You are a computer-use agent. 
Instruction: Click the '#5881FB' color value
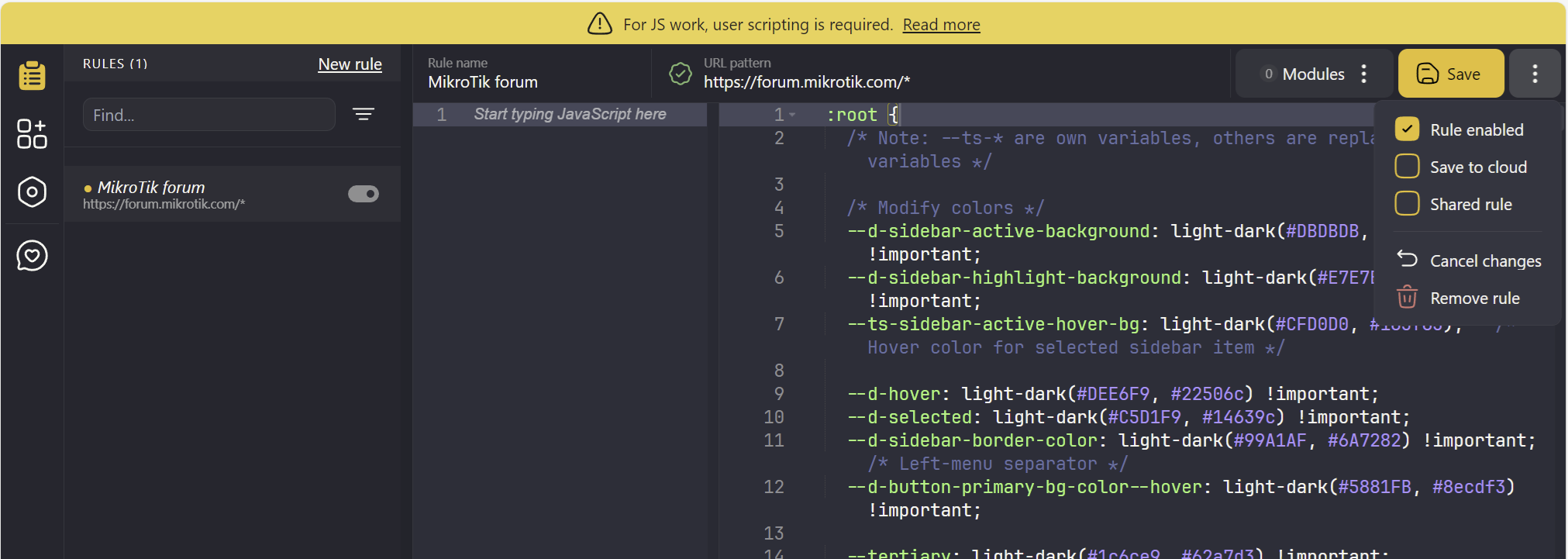pos(1374,487)
